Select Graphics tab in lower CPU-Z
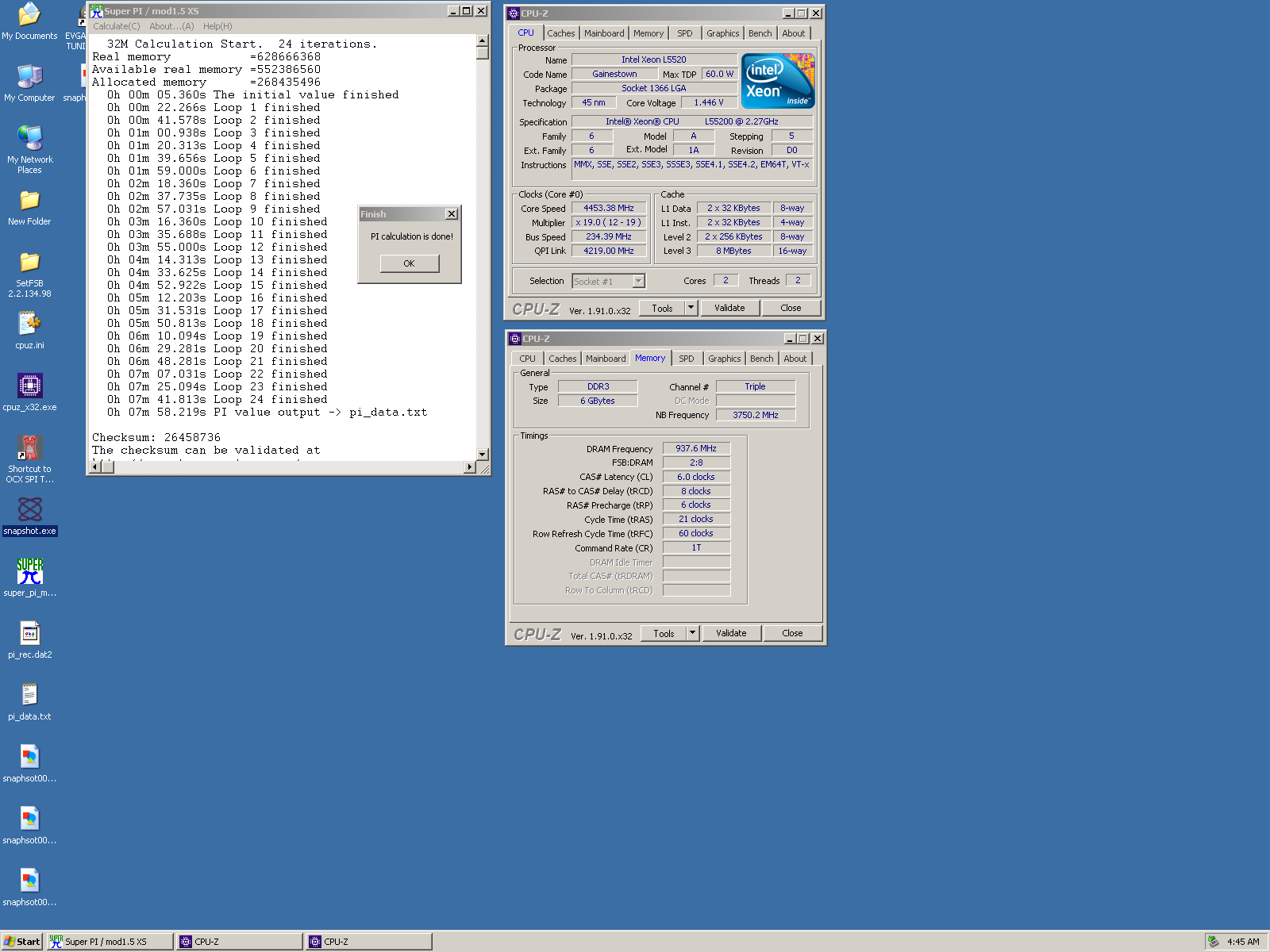Viewport: 1270px width, 952px height. coord(724,359)
